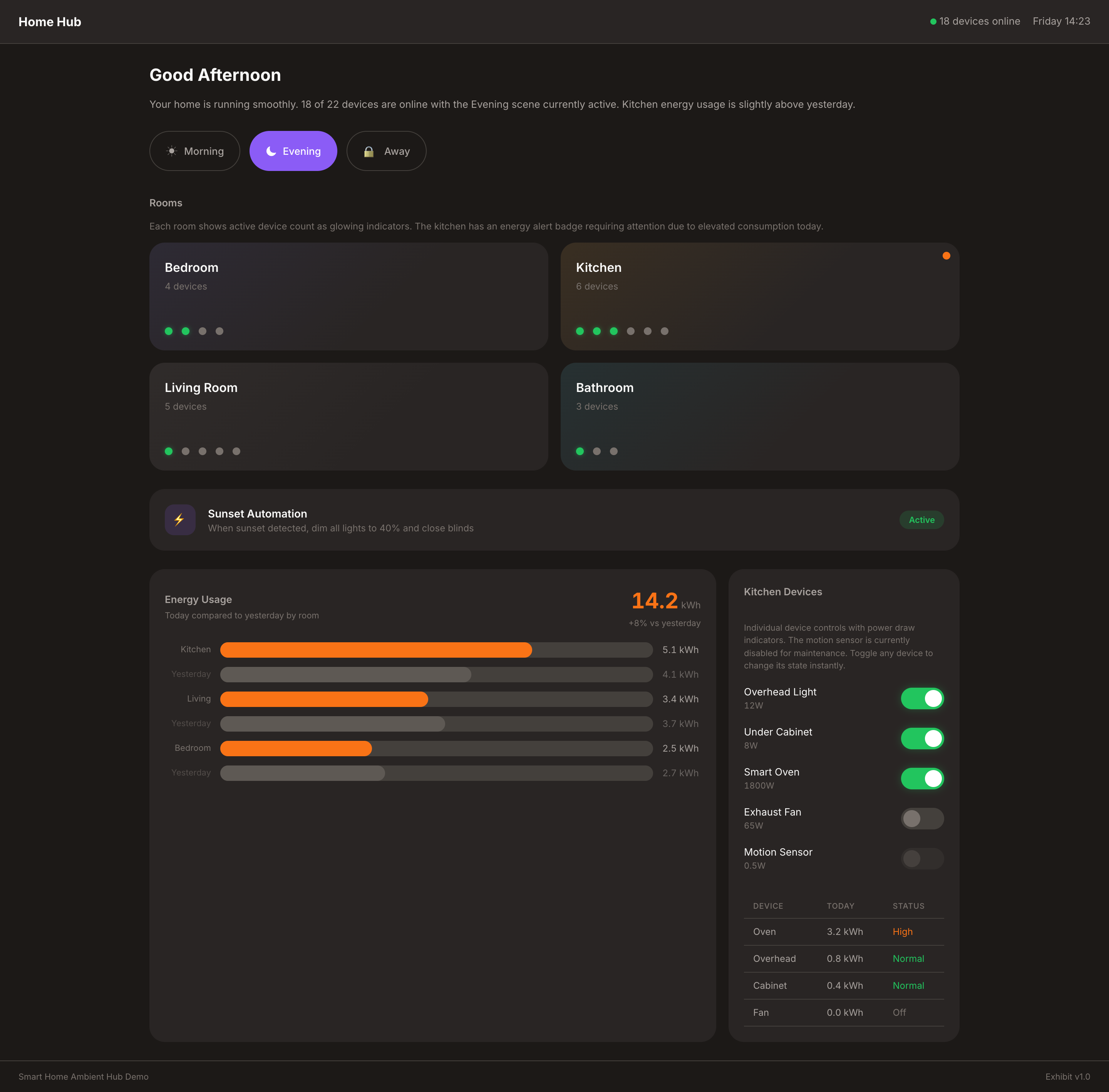
Task: Turn off the Overhead Light switch
Action: pyautogui.click(x=921, y=698)
